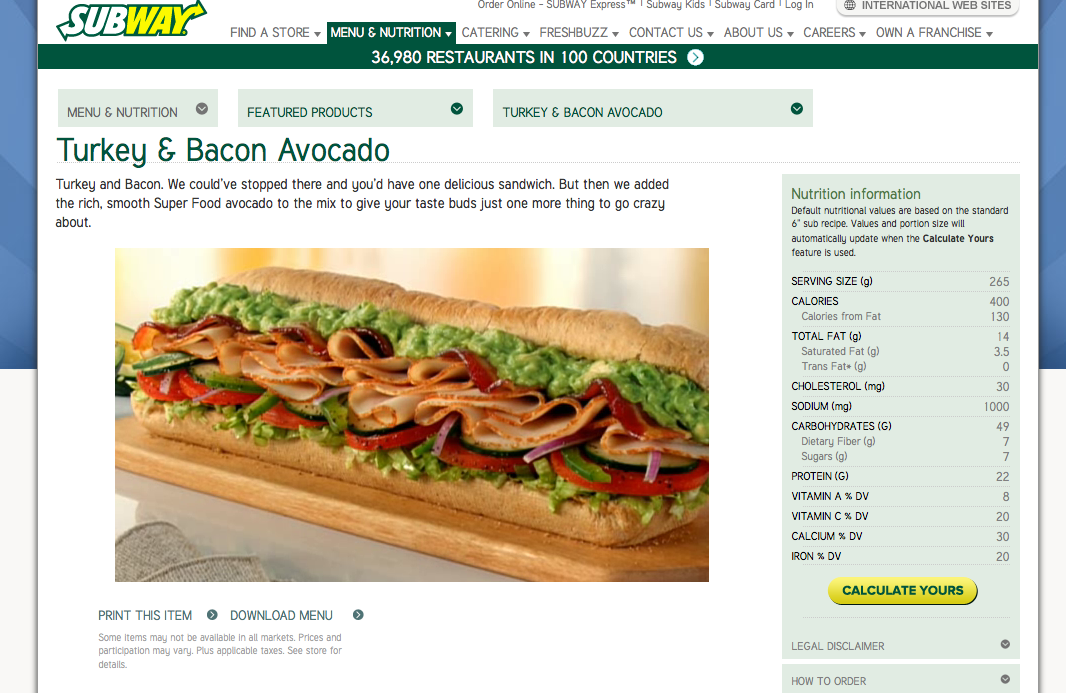The height and width of the screenshot is (693, 1066).
Task: Open the Own A Franchise menu
Action: pyautogui.click(x=934, y=33)
